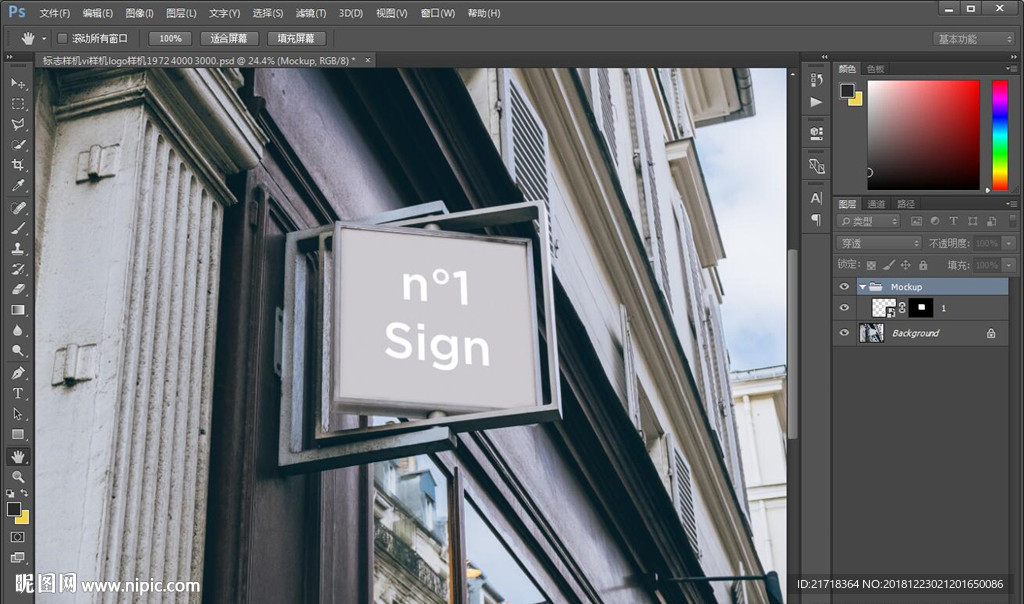Screen dimensions: 1024x604
Task: Open the fill value dropdown arrow
Action: (1009, 265)
